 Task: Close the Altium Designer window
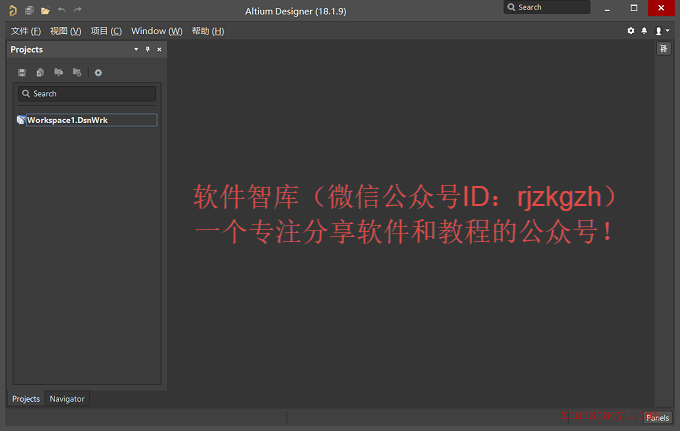pos(661,8)
